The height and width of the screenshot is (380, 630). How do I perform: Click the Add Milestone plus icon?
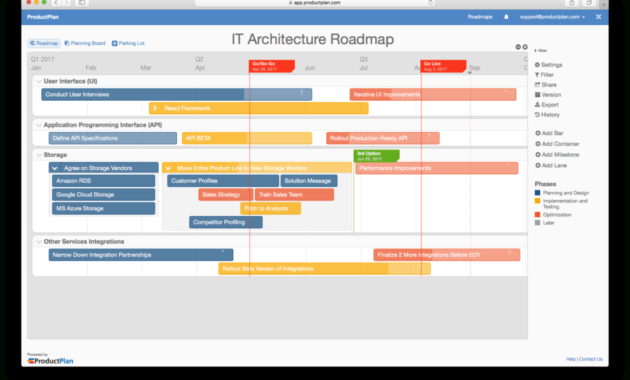(538, 155)
